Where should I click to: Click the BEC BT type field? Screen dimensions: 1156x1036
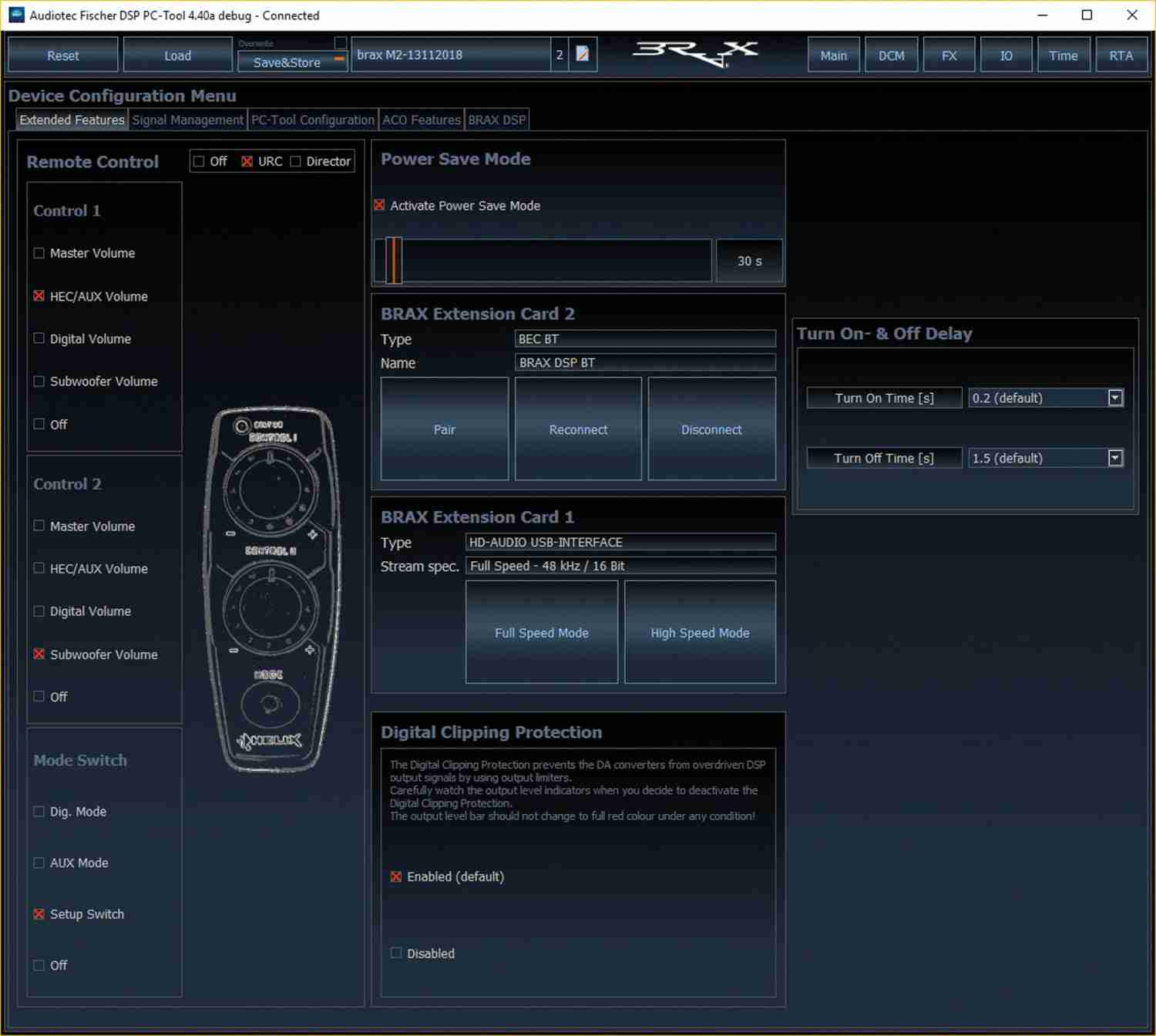pyautogui.click(x=645, y=338)
